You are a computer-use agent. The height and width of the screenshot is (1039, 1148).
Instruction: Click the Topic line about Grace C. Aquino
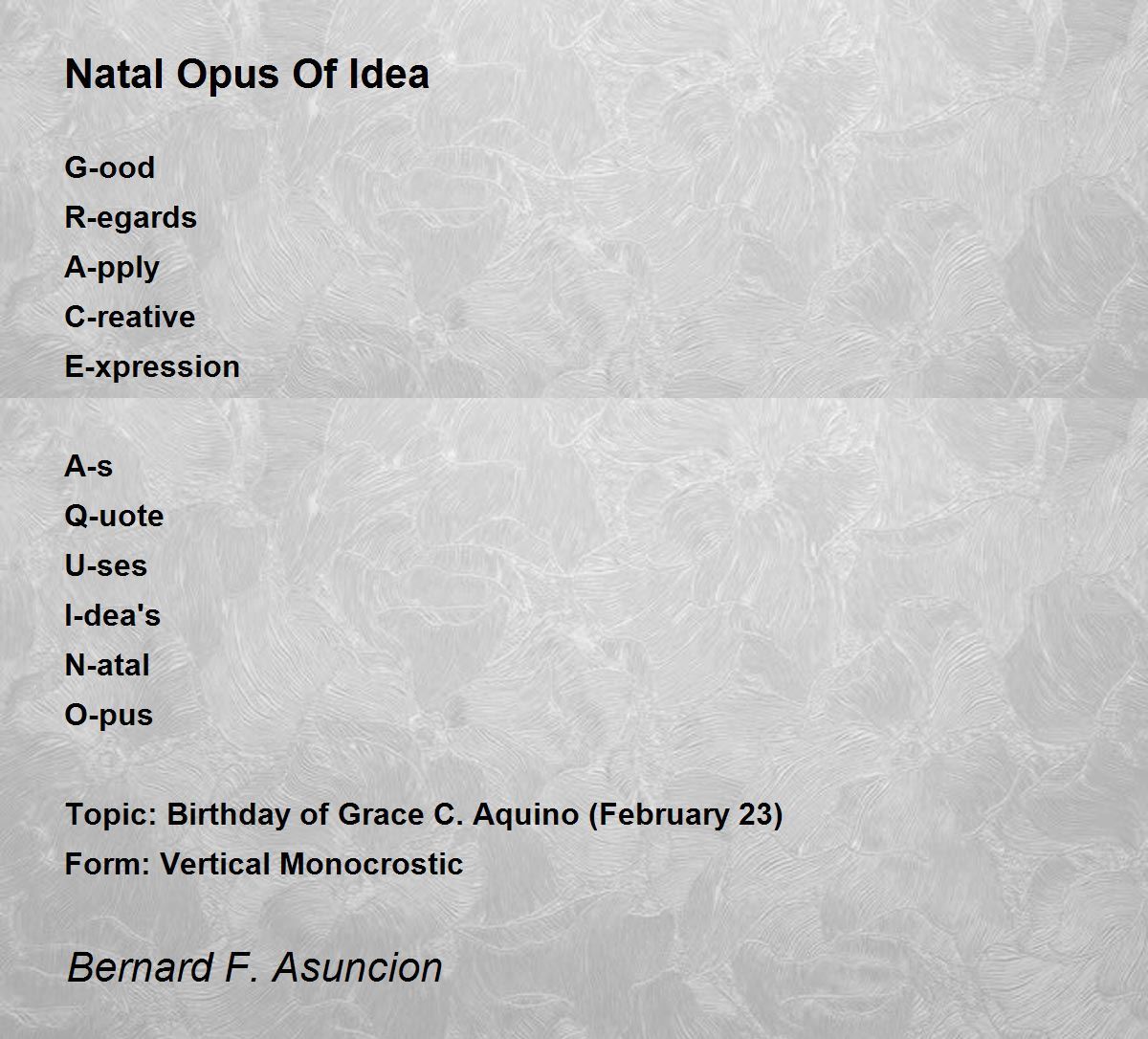[x=424, y=815]
